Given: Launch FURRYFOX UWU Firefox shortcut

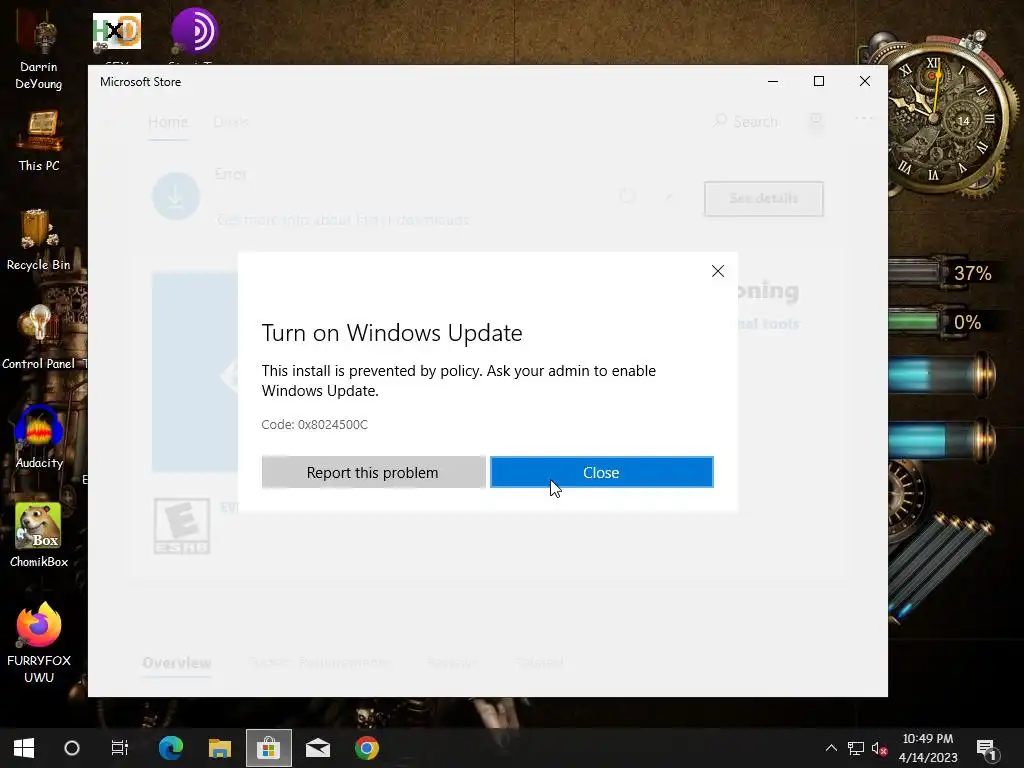Looking at the screenshot, I should tap(39, 643).
